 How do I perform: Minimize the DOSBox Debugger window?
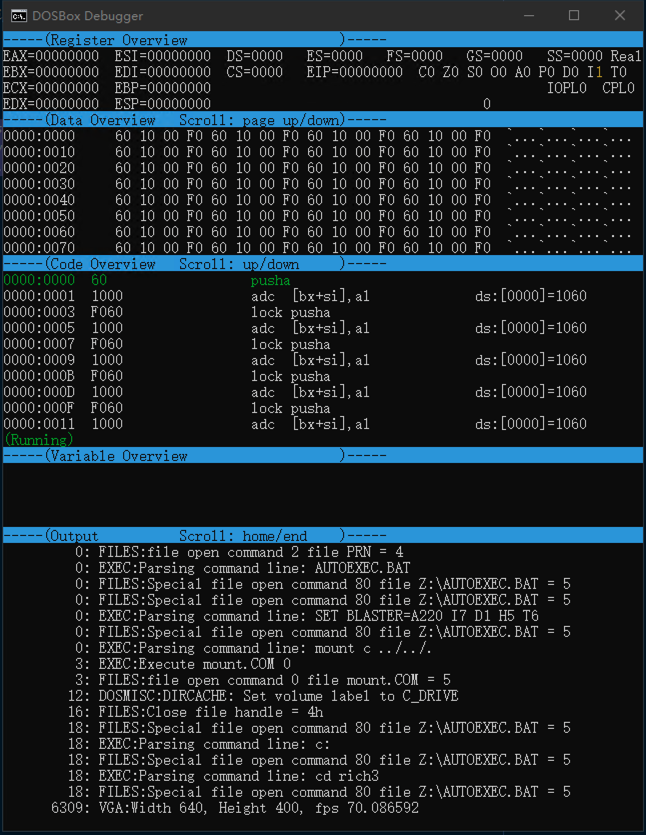529,15
